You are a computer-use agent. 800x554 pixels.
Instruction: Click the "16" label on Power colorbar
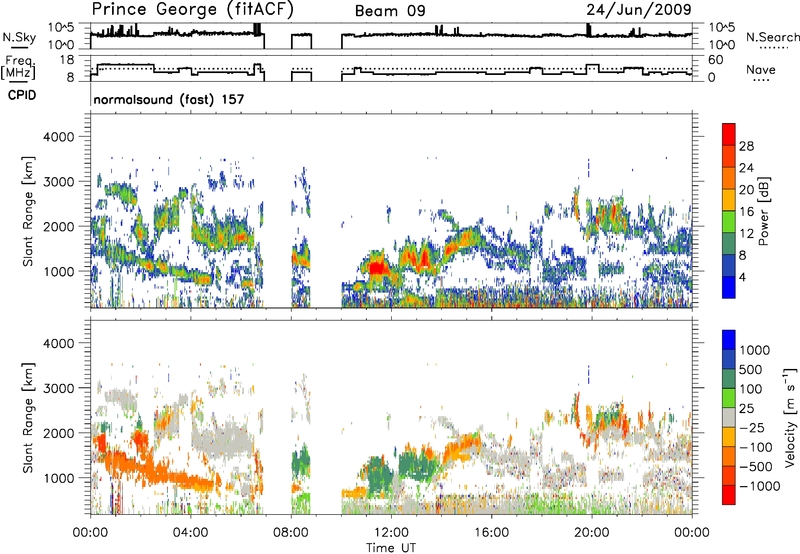pos(746,212)
